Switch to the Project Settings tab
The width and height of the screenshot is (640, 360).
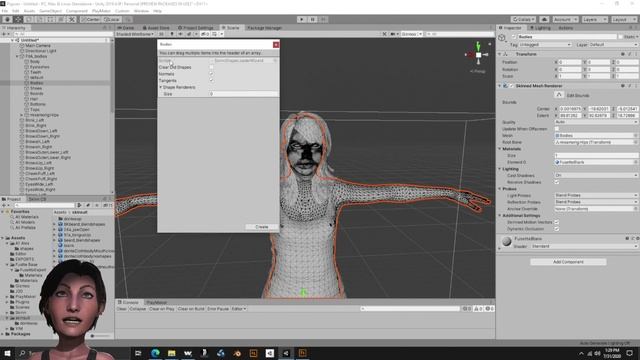point(196,28)
